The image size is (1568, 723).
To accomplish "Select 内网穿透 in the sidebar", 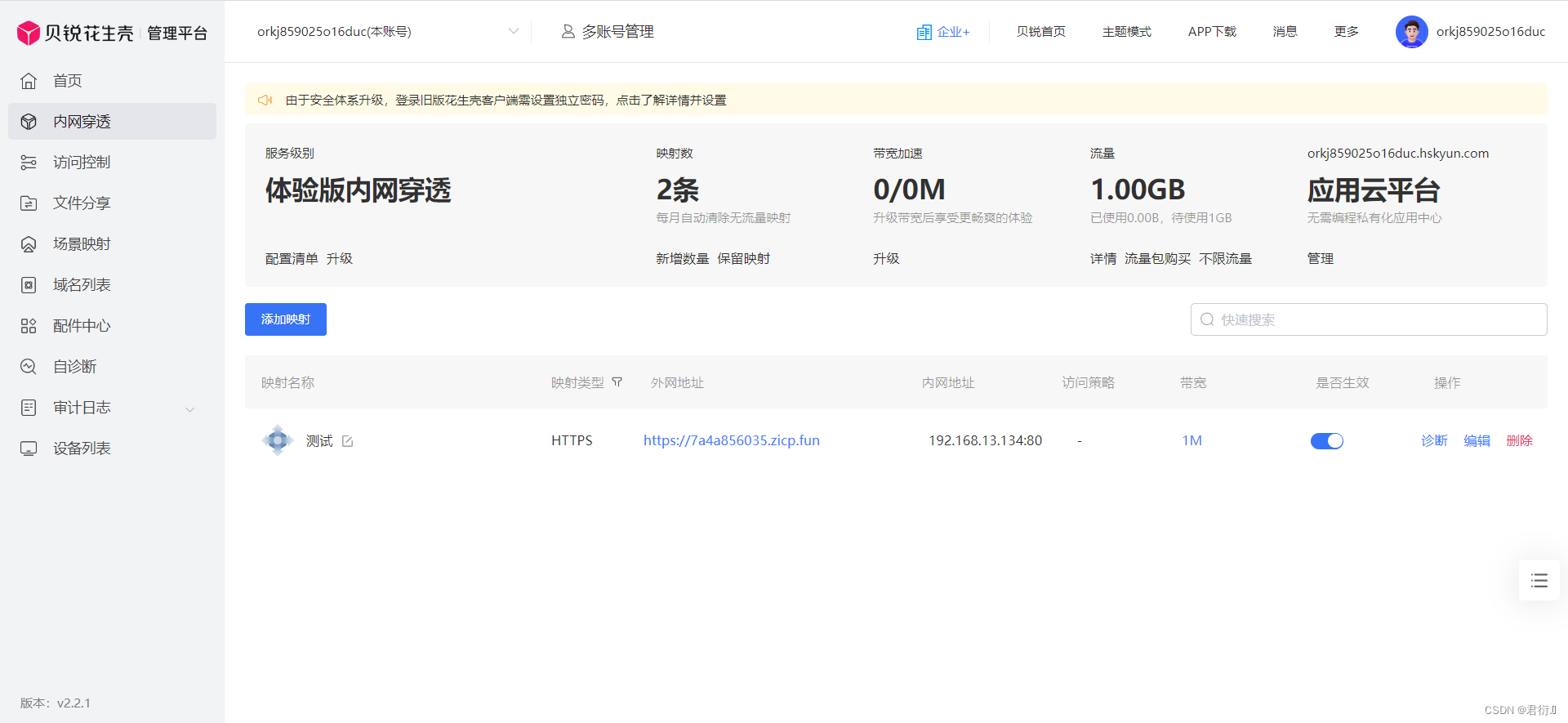I will (x=112, y=122).
